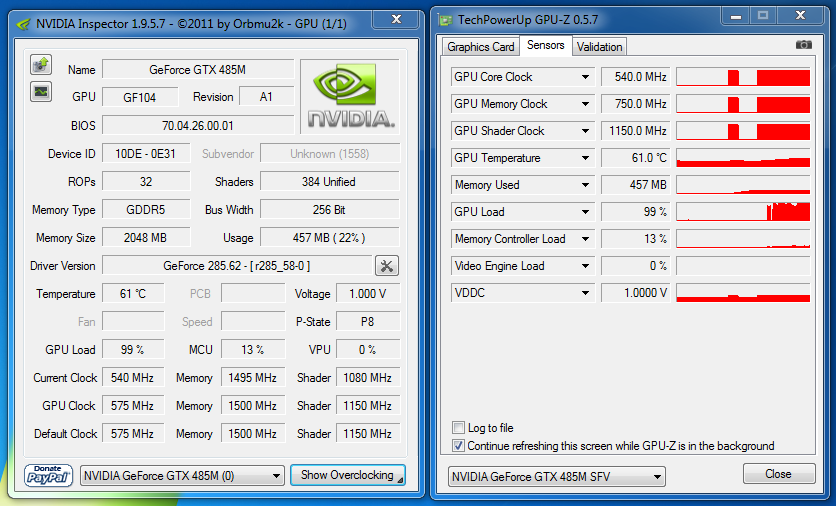Click the Shaders field 384 Unified
This screenshot has width=836, height=506.
coord(329,181)
